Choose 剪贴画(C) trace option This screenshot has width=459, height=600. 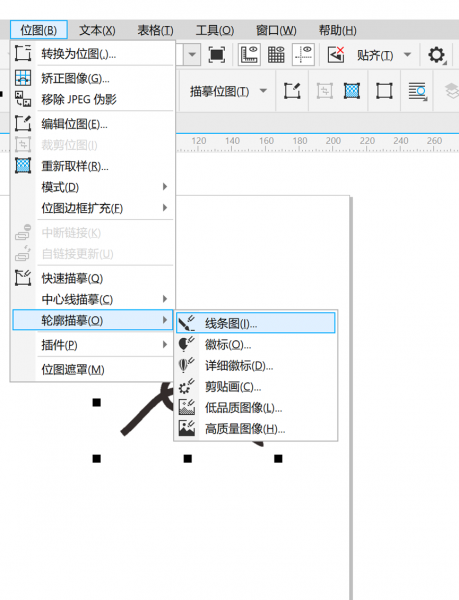(256, 386)
